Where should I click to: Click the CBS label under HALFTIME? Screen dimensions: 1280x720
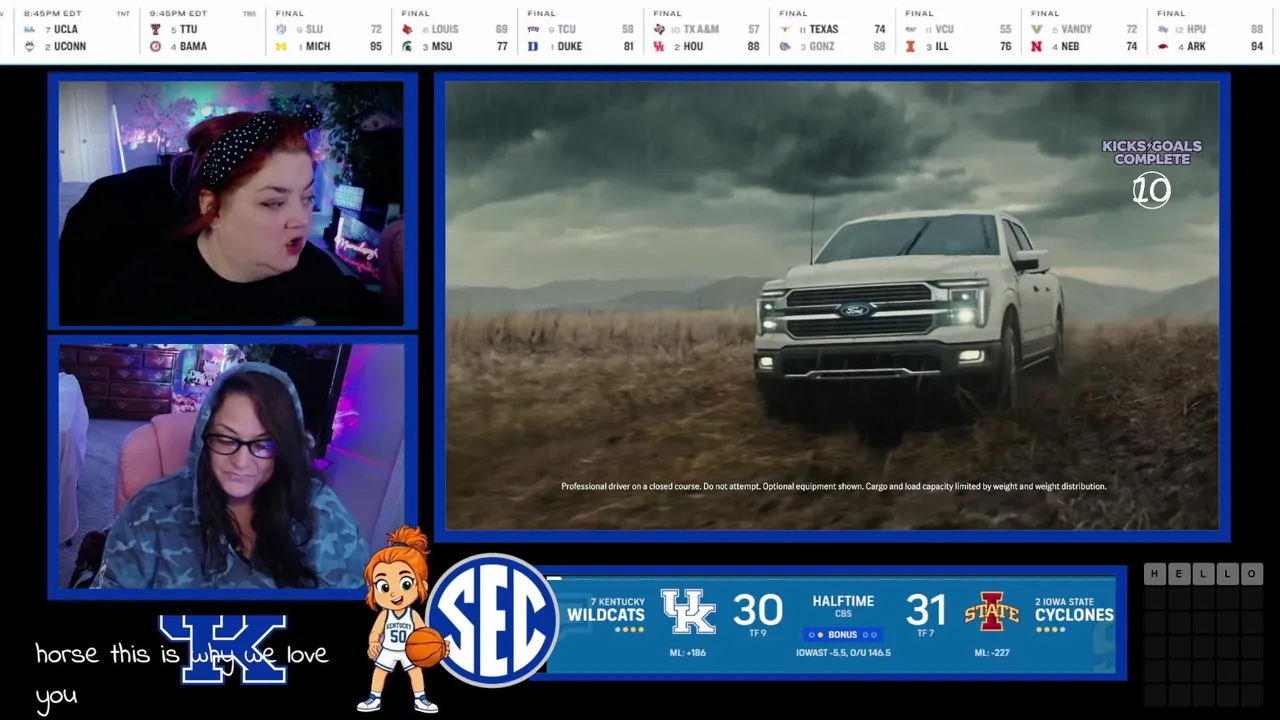click(x=843, y=614)
